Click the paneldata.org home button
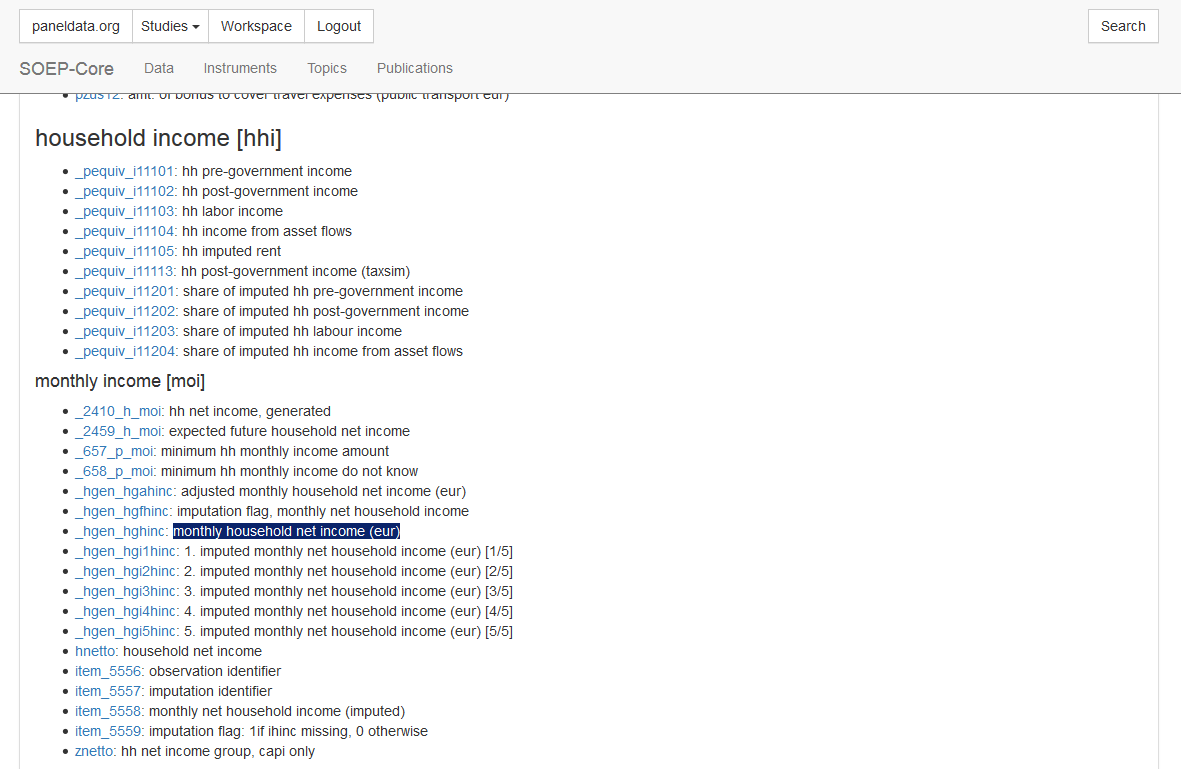 coord(75,26)
